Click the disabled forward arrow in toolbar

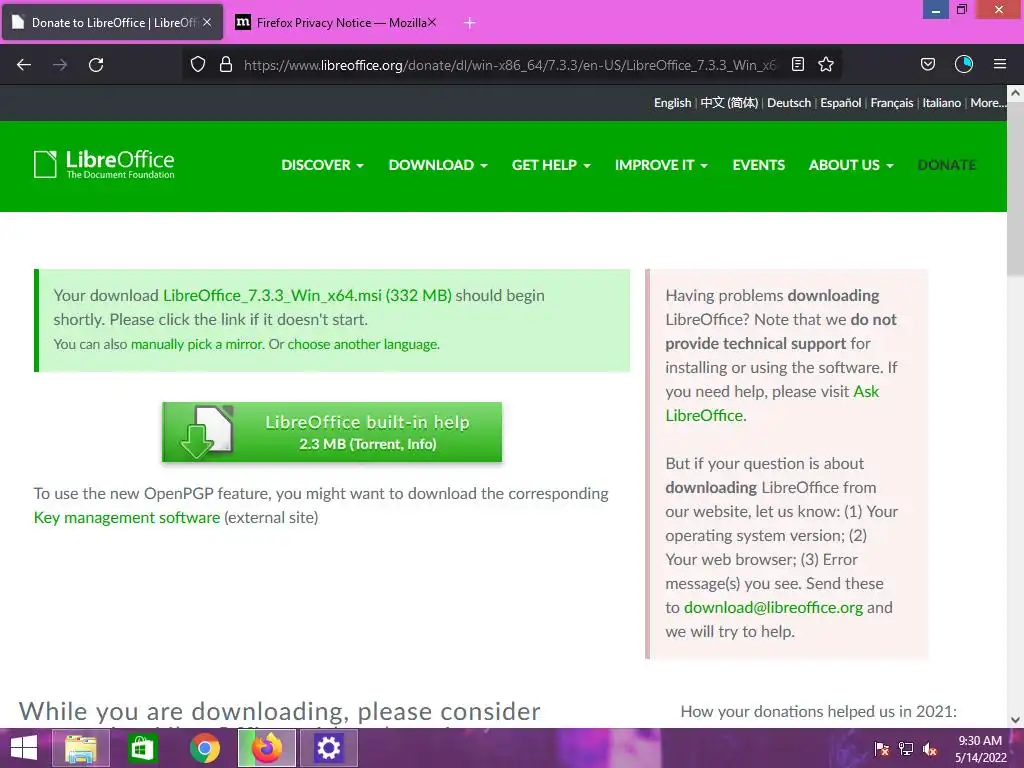point(60,65)
